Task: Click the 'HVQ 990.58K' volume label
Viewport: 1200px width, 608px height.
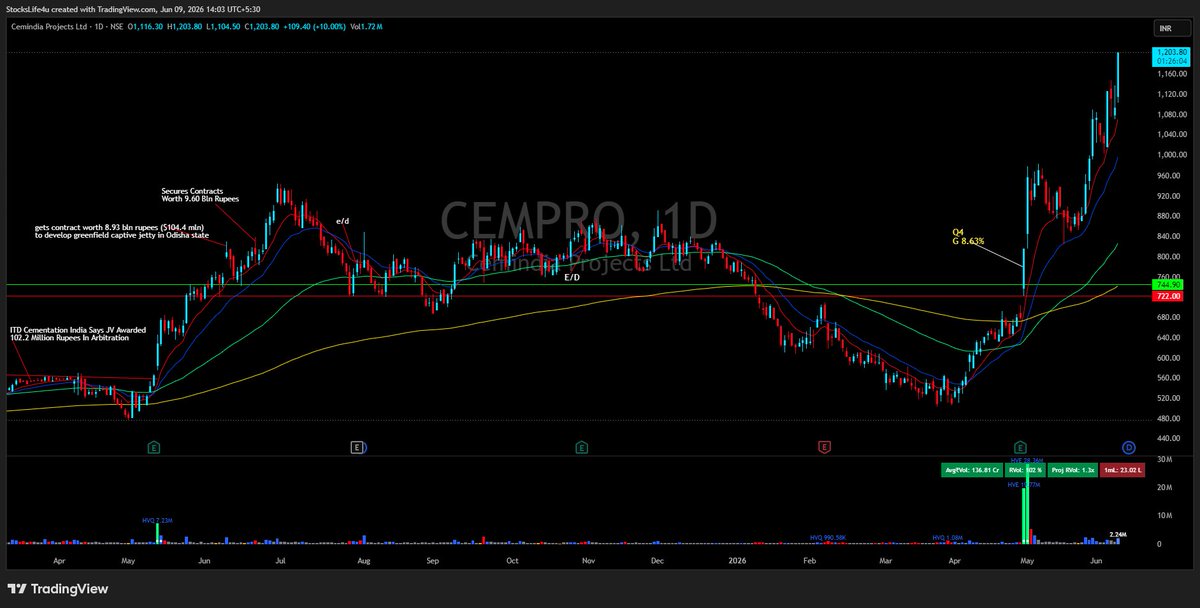Action: tap(829, 537)
